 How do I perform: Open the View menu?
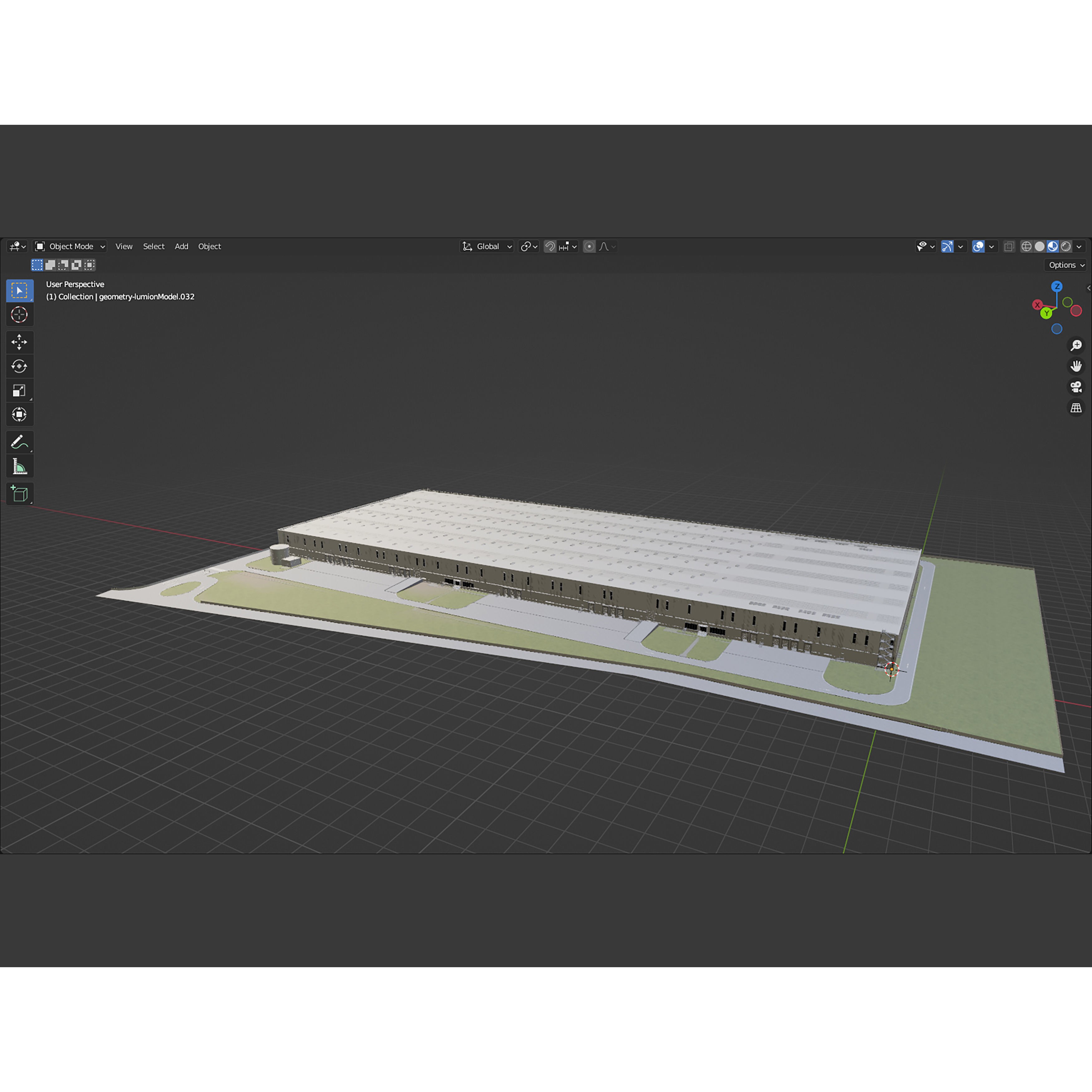(x=124, y=246)
